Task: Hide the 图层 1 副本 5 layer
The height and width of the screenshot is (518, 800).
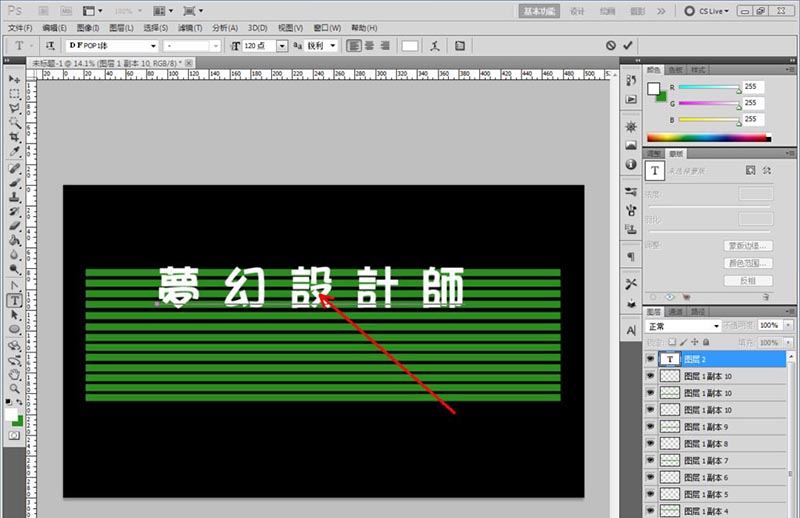Action: (x=651, y=494)
